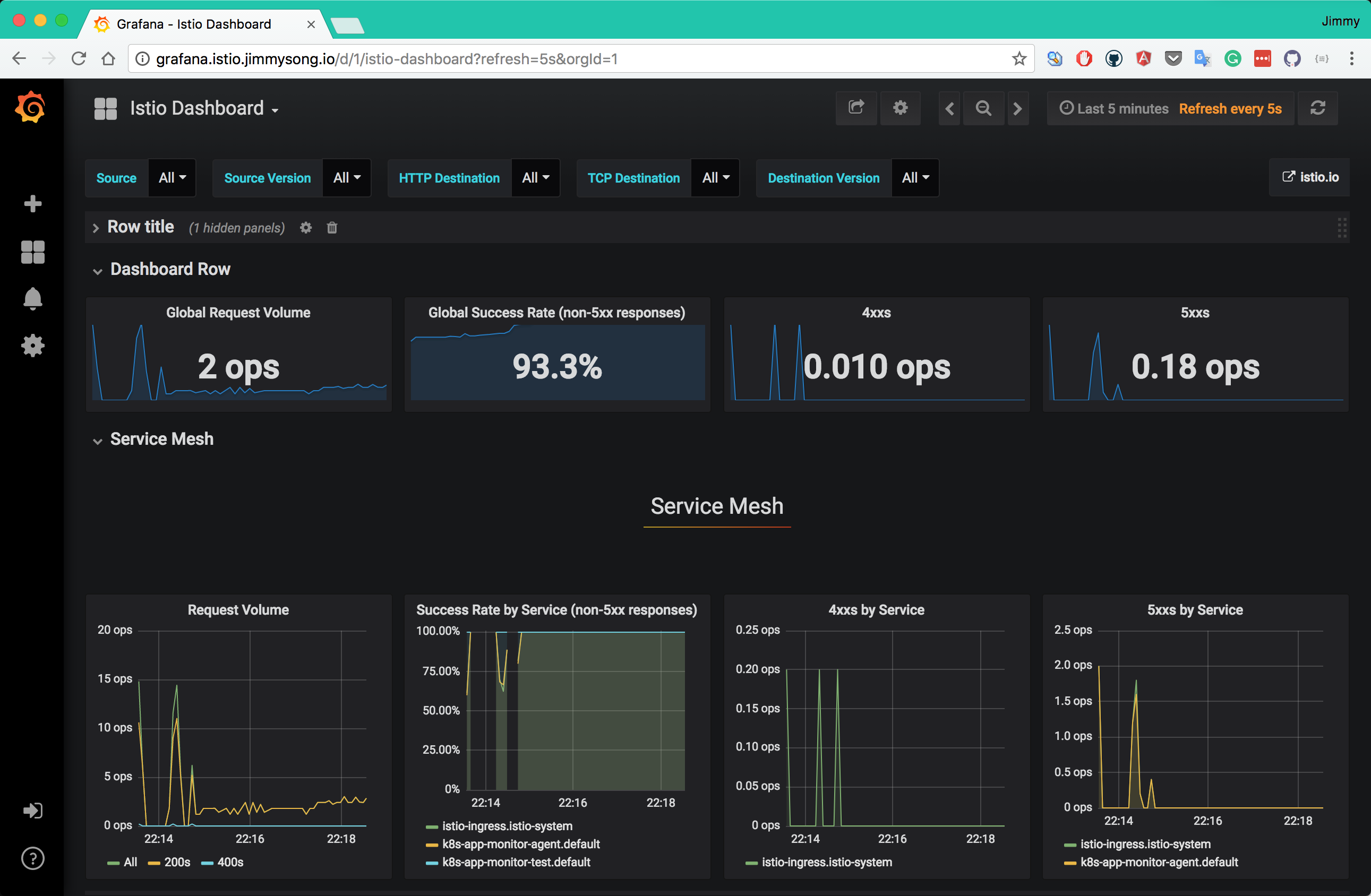1371x896 pixels.
Task: Collapse the Service Mesh row
Action: tap(161, 440)
